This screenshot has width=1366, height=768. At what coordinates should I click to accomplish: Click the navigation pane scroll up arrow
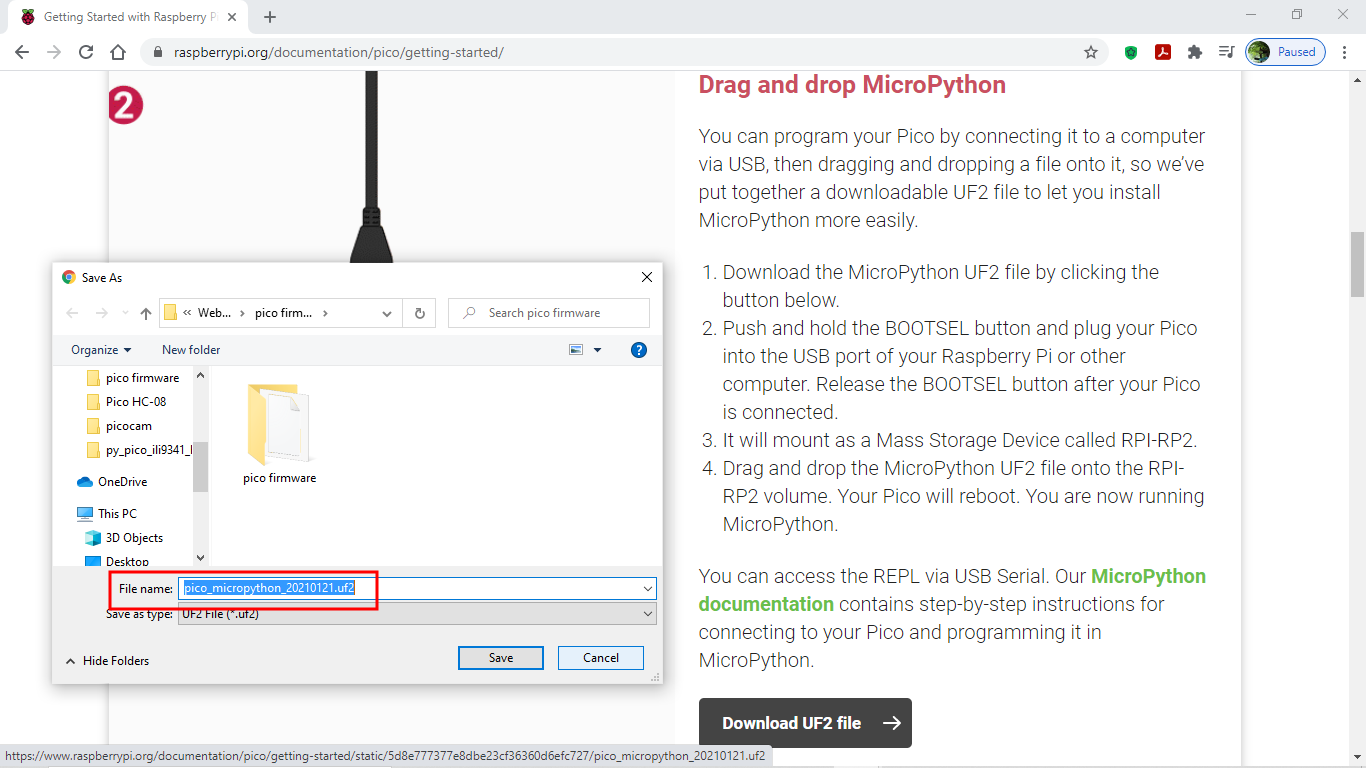tap(200, 376)
